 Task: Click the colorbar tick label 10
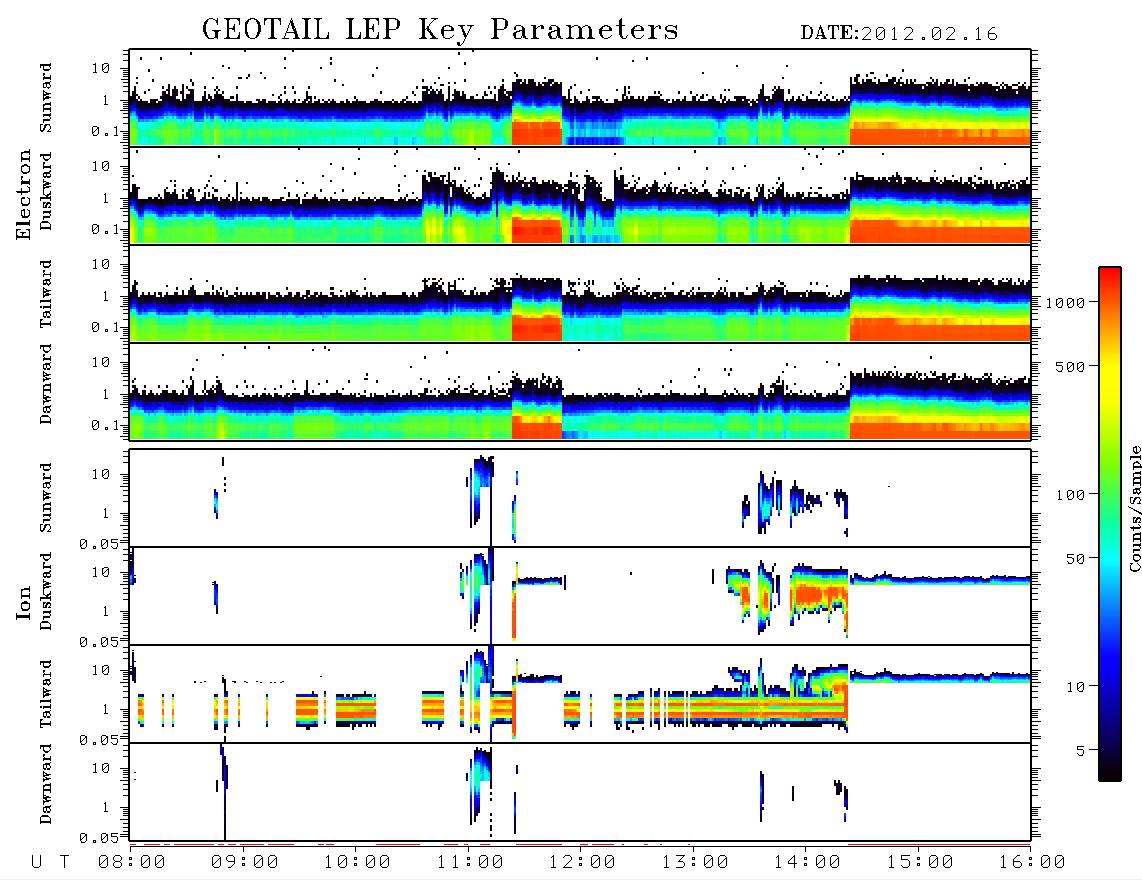tap(1075, 686)
